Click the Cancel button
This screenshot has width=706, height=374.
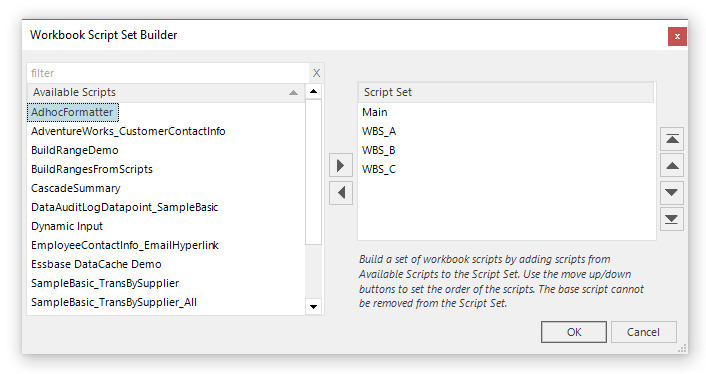pos(643,332)
